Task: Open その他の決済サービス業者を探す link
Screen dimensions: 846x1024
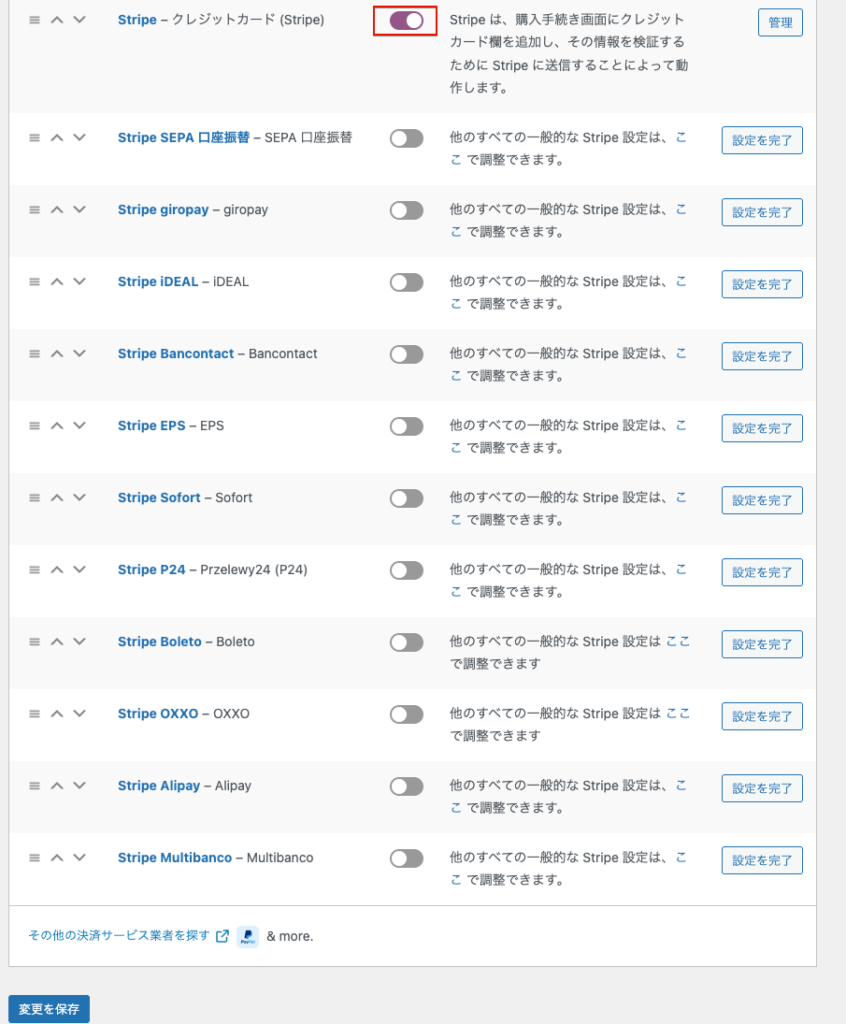Action: (x=119, y=936)
